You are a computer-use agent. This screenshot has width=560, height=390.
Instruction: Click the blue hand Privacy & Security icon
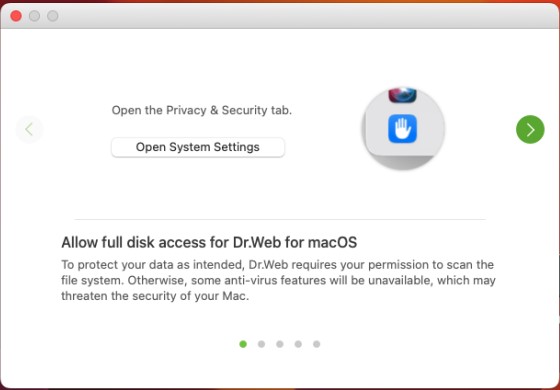[402, 129]
